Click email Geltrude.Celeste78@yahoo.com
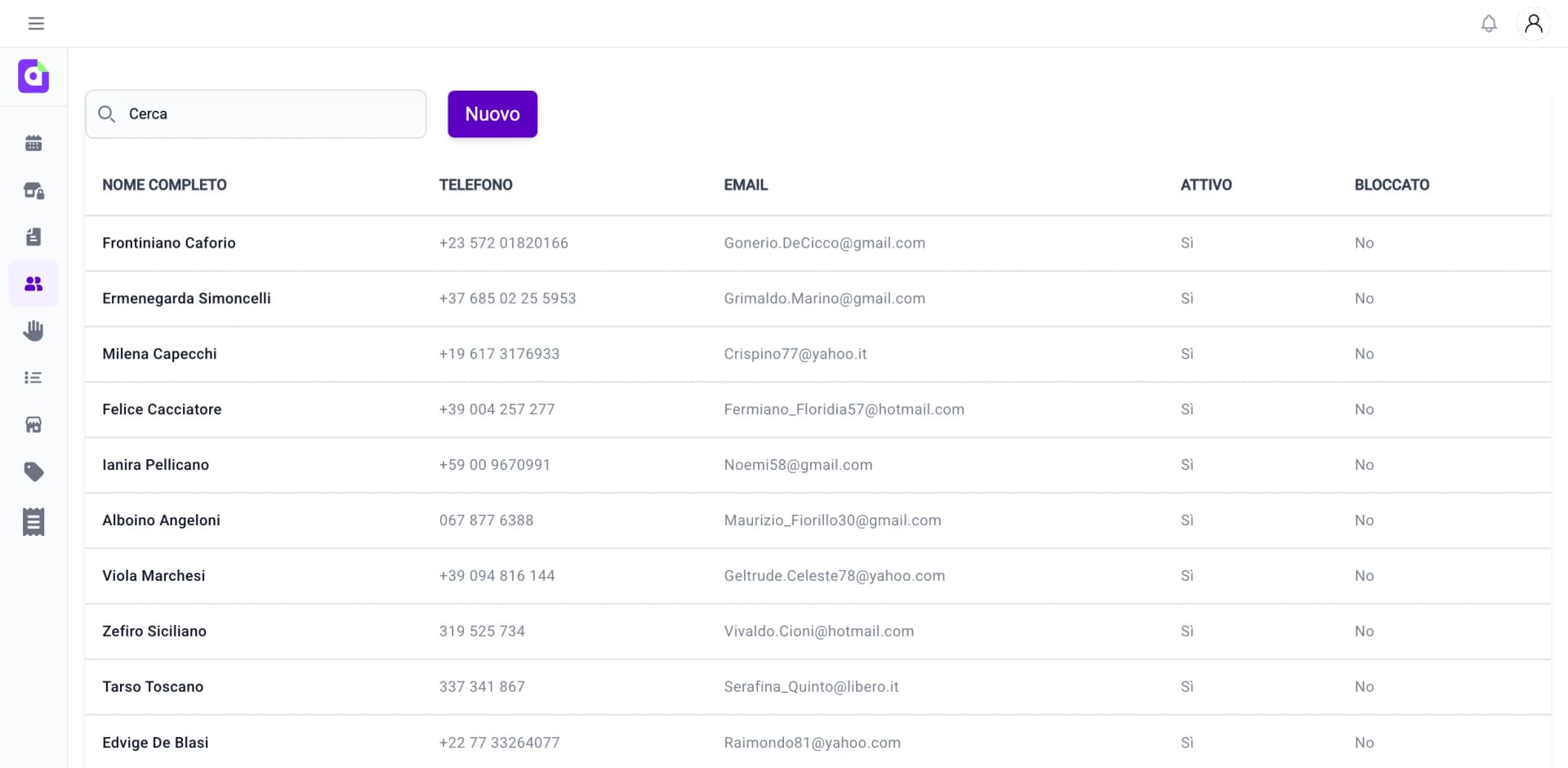The width and height of the screenshot is (1568, 768). point(834,576)
